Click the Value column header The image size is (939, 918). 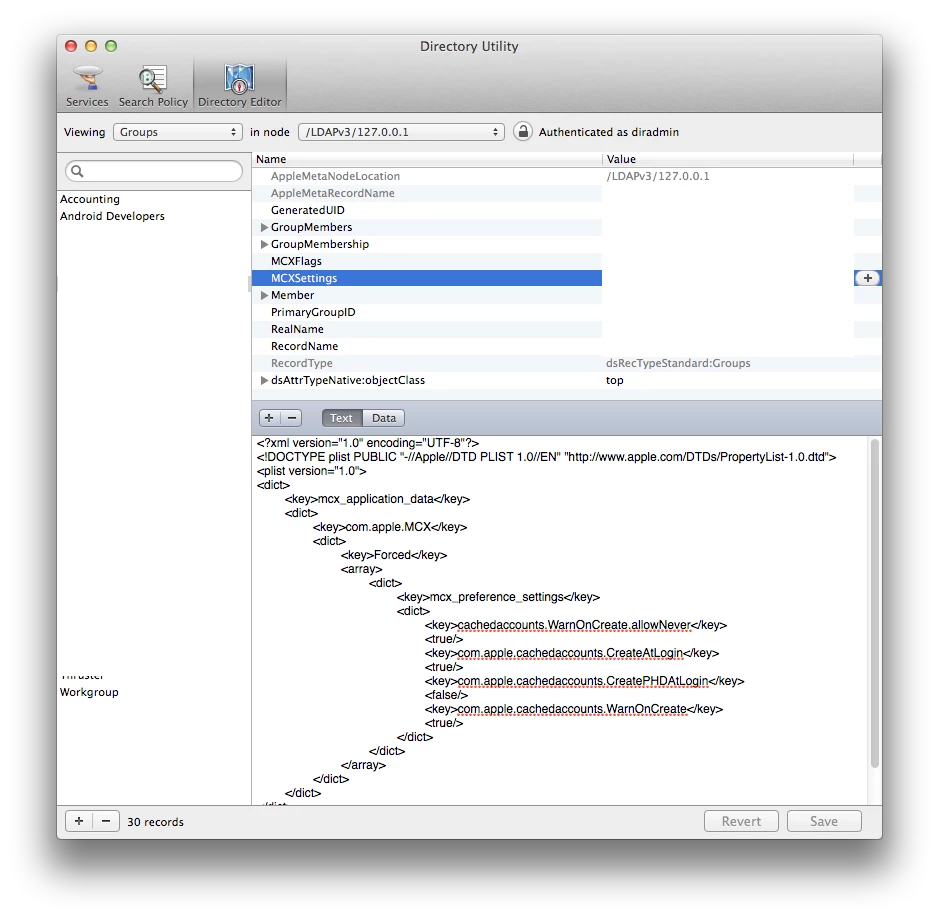coord(728,159)
